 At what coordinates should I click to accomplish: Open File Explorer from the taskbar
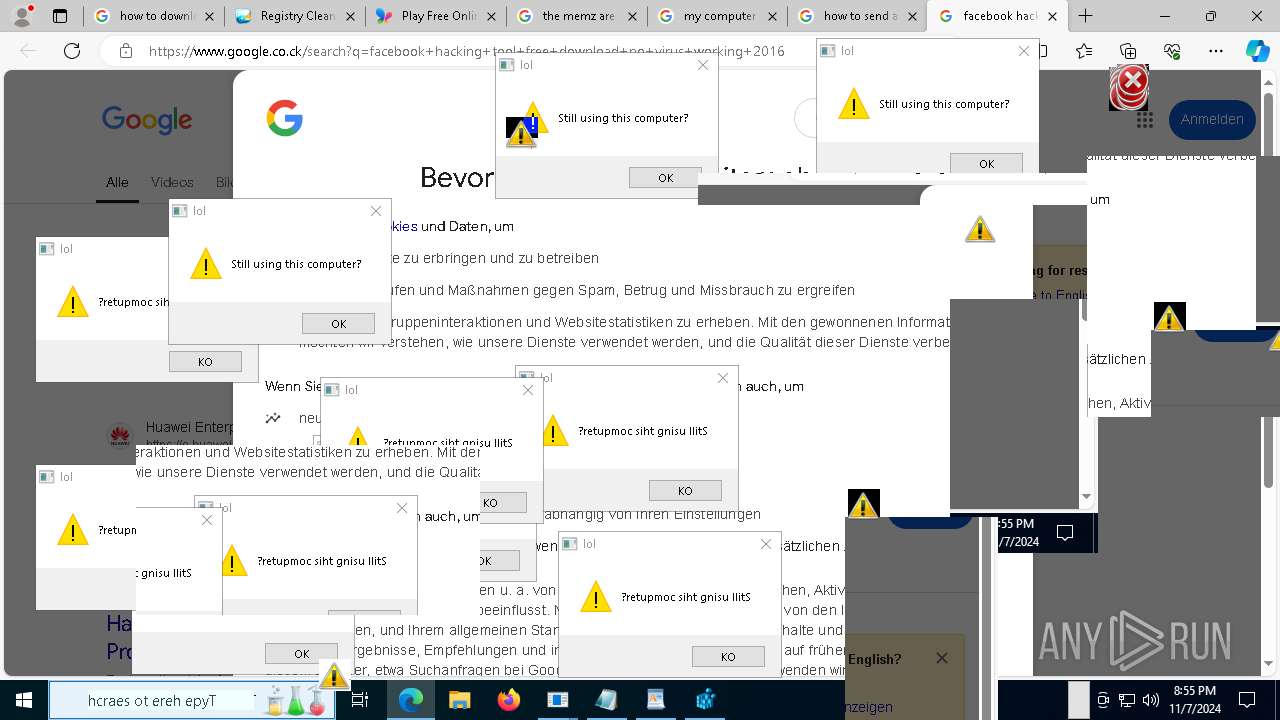(459, 700)
